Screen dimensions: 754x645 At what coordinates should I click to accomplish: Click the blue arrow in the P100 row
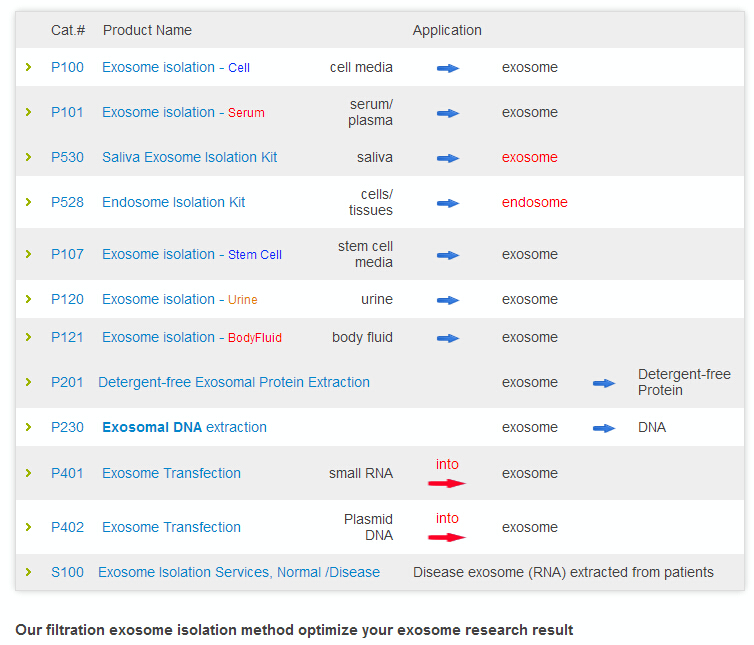click(448, 68)
